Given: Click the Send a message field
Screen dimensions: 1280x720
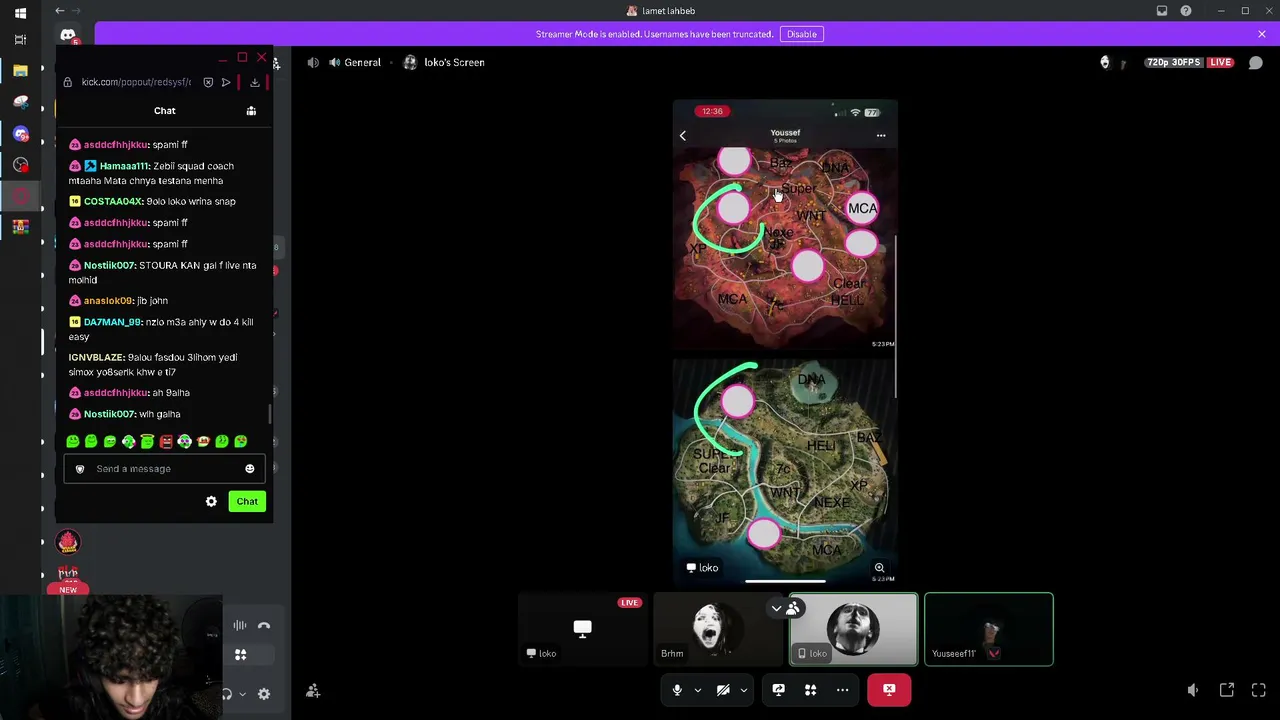Looking at the screenshot, I should click(x=166, y=468).
